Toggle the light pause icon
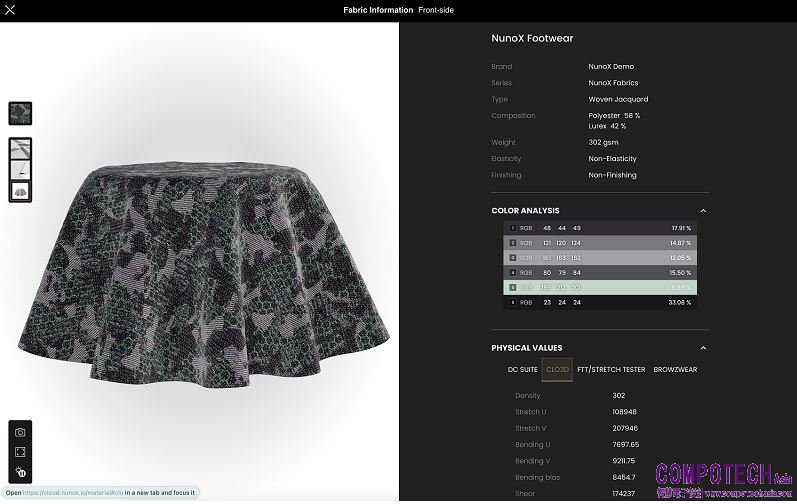This screenshot has height=504, width=797. 20,472
